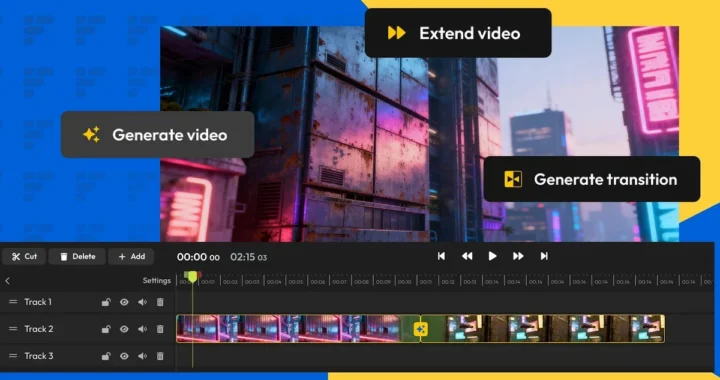Click the Delete button in toolbar
Viewport: 720px width, 380px height.
click(77, 257)
